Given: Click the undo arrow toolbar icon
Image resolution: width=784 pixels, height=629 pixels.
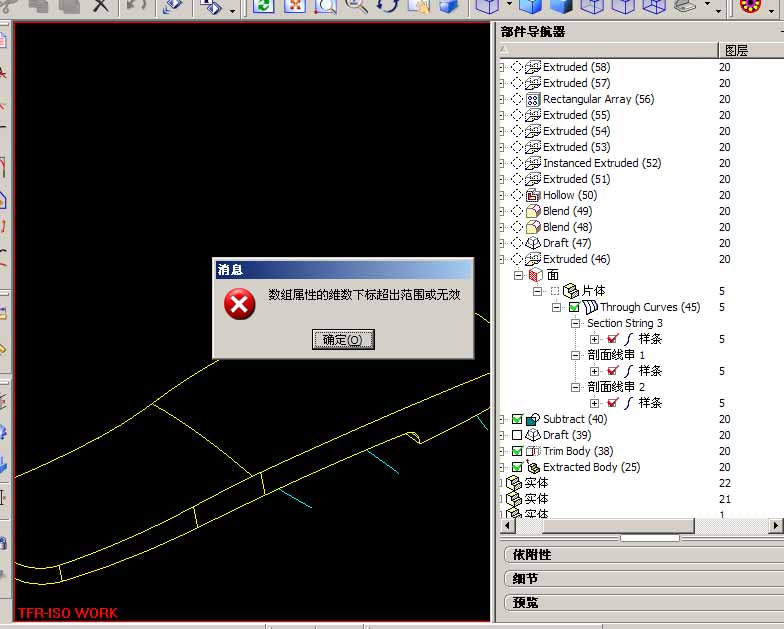Looking at the screenshot, I should tap(135, 6).
